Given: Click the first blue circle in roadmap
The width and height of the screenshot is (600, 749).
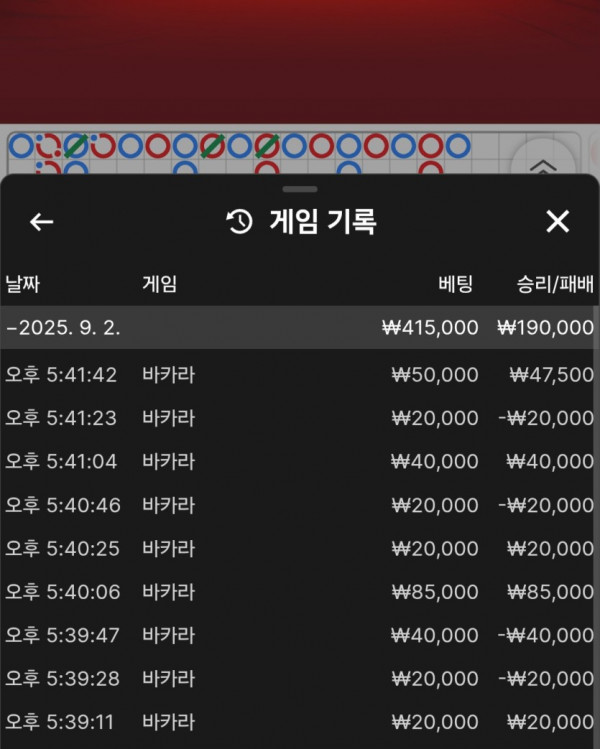Looking at the screenshot, I should (x=21, y=146).
